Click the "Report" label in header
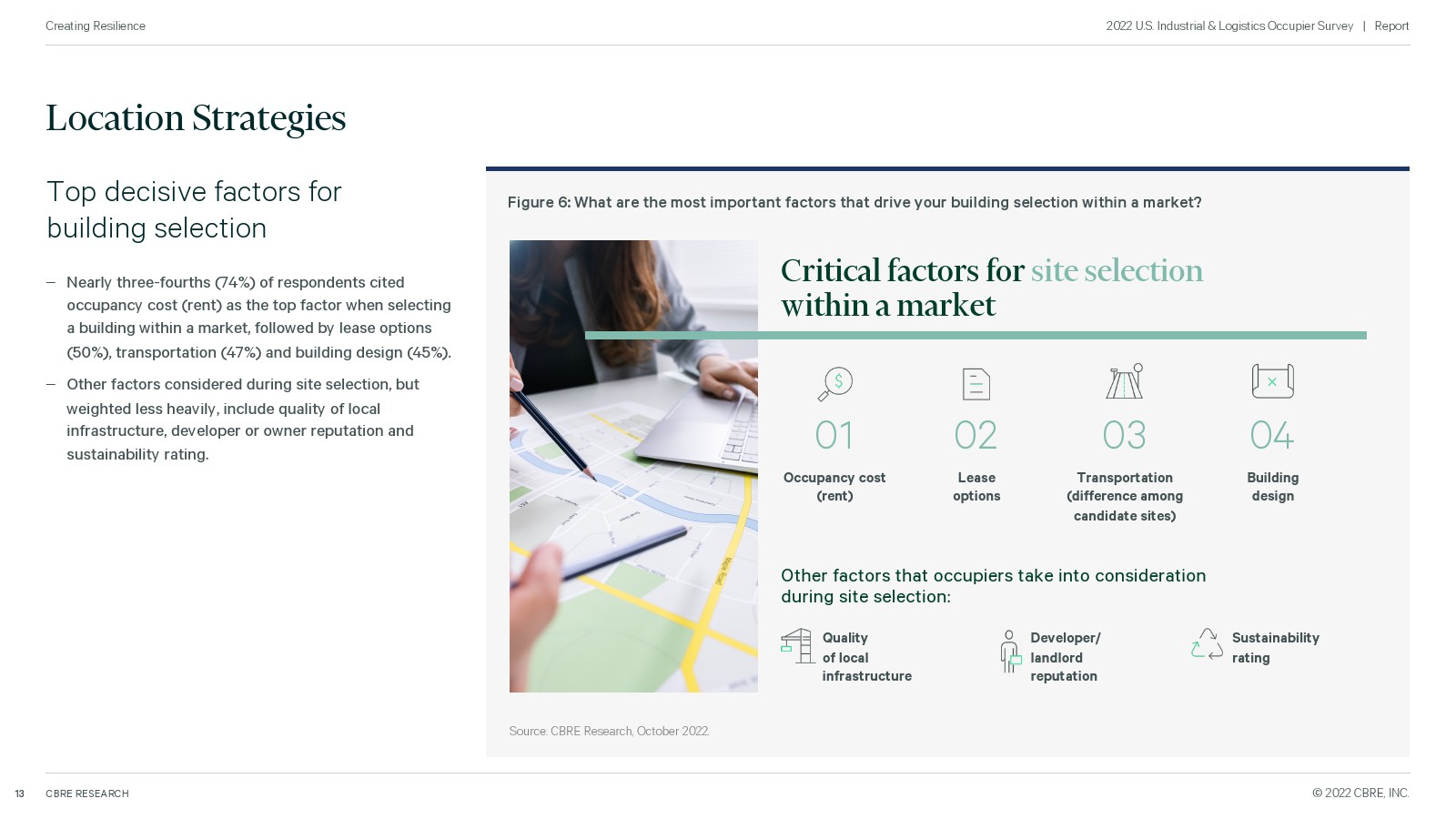The image size is (1456, 819). click(x=1391, y=26)
